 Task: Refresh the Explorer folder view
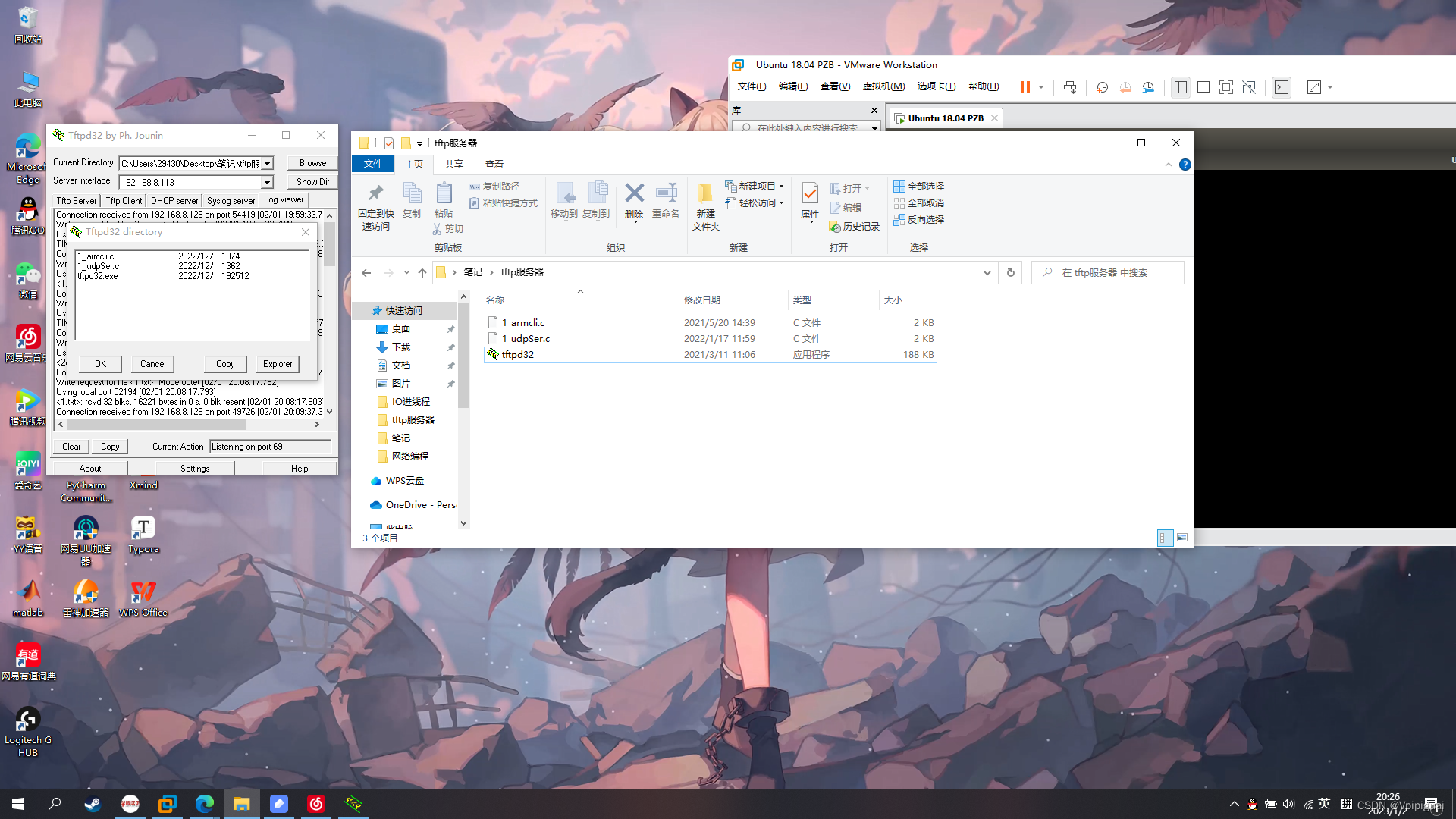click(x=1010, y=272)
